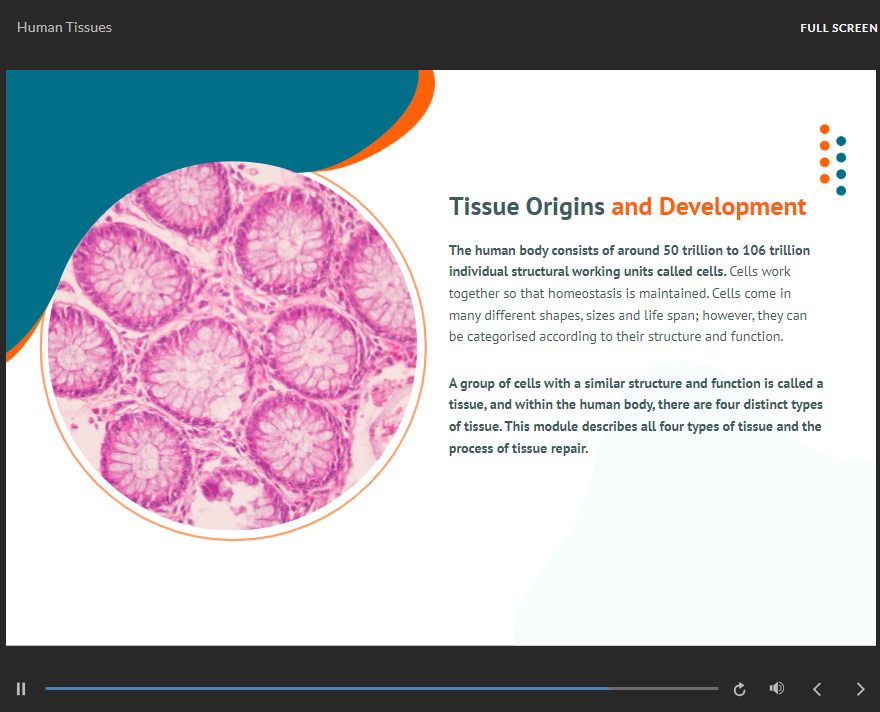The height and width of the screenshot is (712, 880).
Task: Click the circular tissue microscope image
Action: (x=232, y=346)
